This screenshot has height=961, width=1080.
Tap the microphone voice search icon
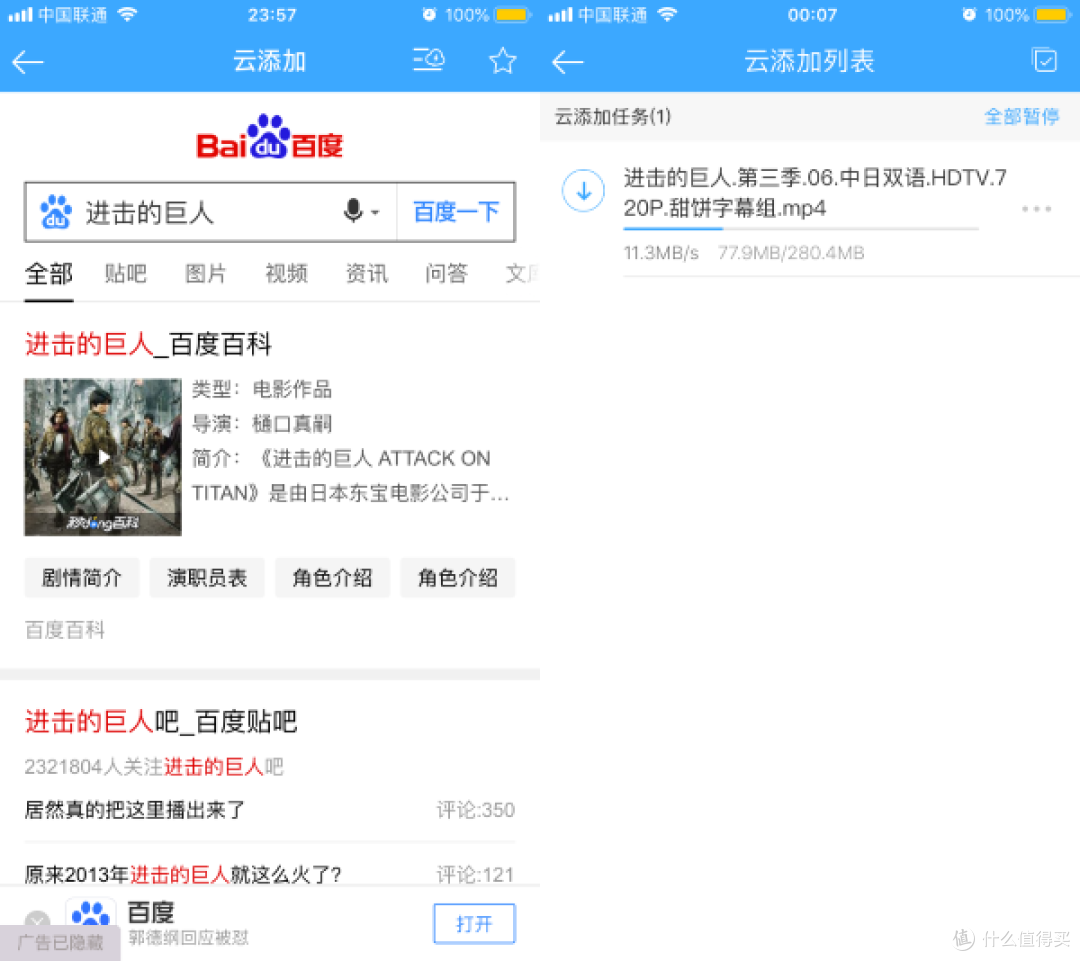pyautogui.click(x=353, y=211)
